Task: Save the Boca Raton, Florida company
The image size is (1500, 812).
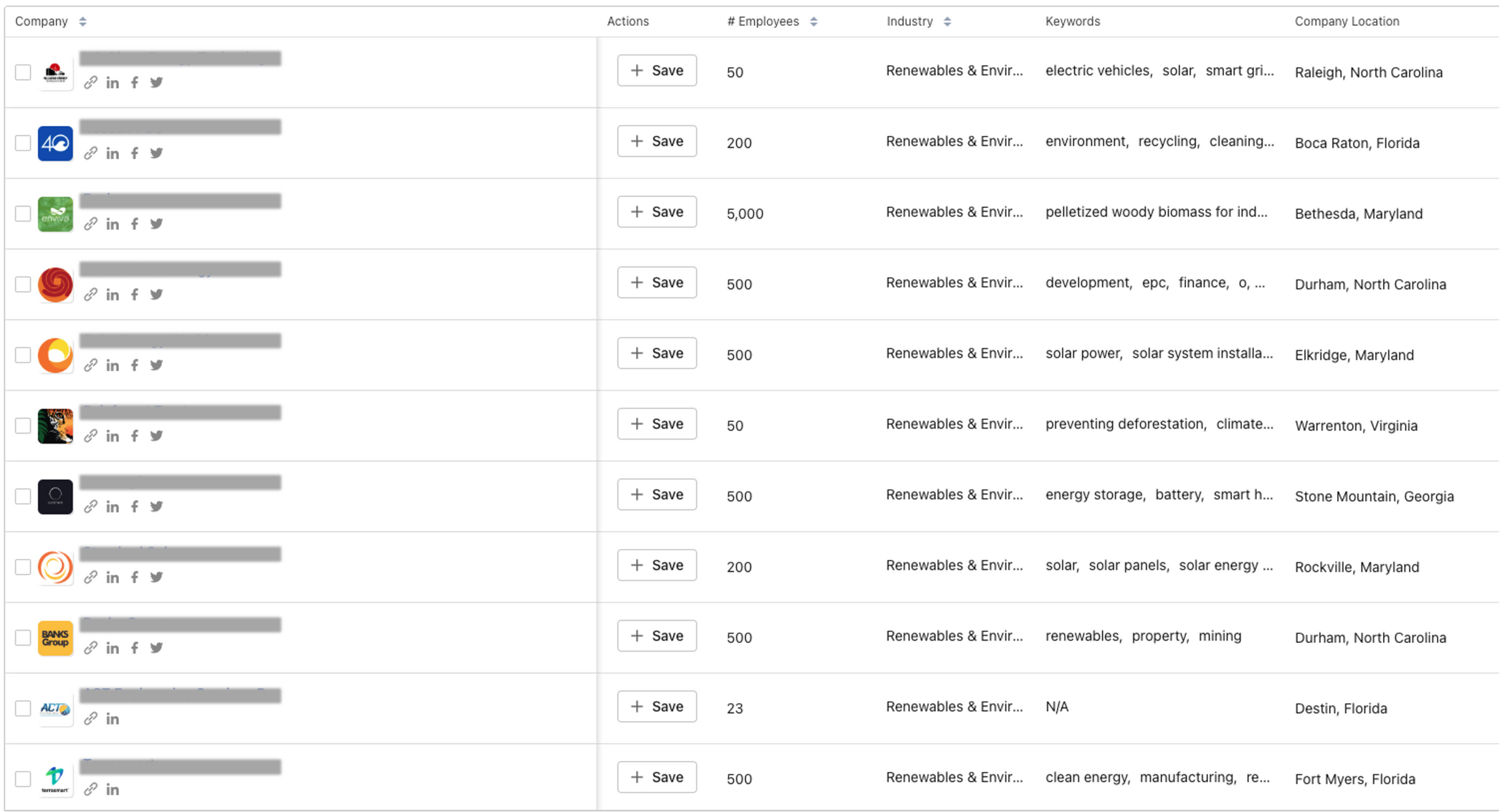Action: [x=657, y=141]
